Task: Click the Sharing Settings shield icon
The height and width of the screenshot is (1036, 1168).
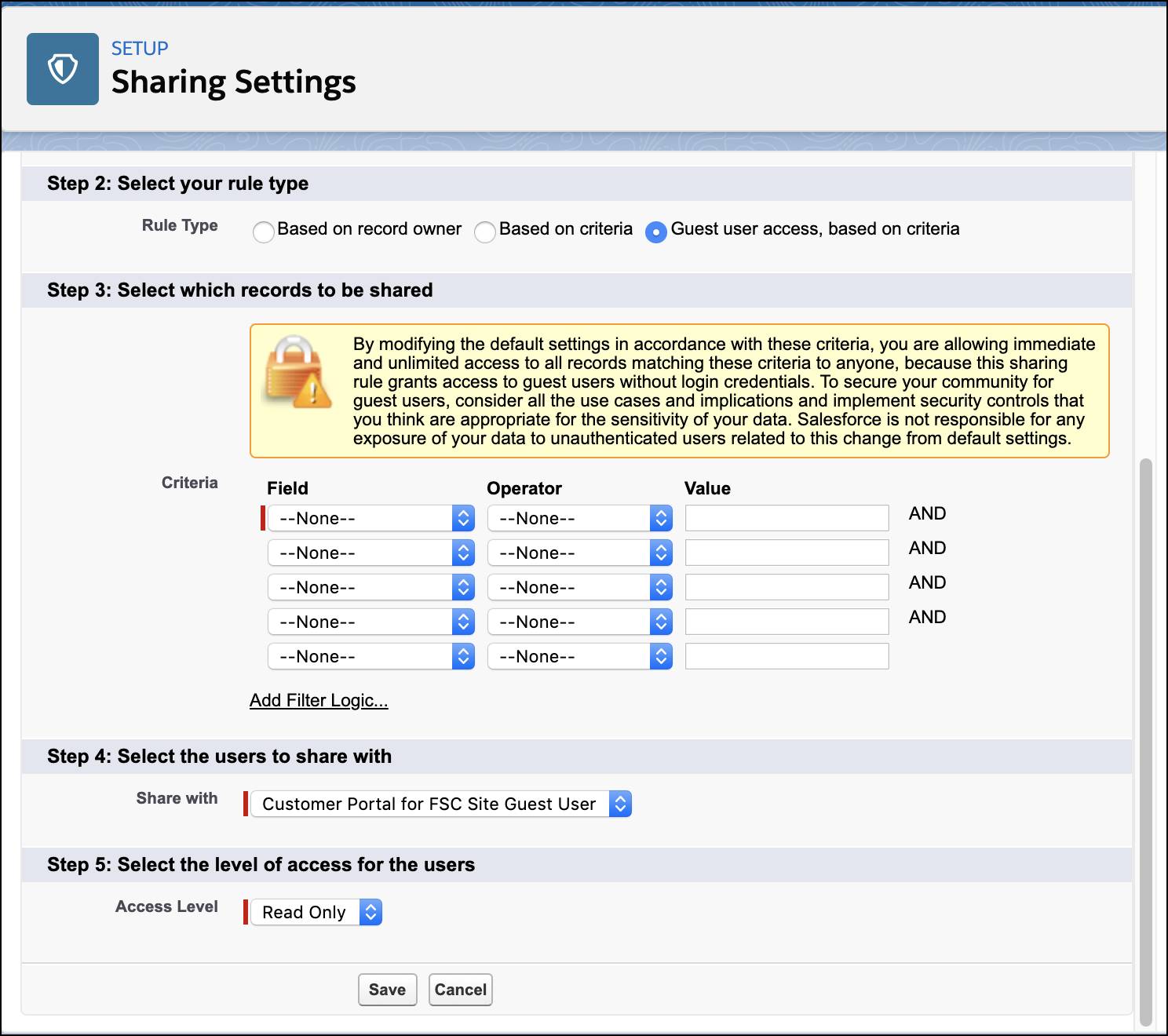Action: tap(63, 69)
